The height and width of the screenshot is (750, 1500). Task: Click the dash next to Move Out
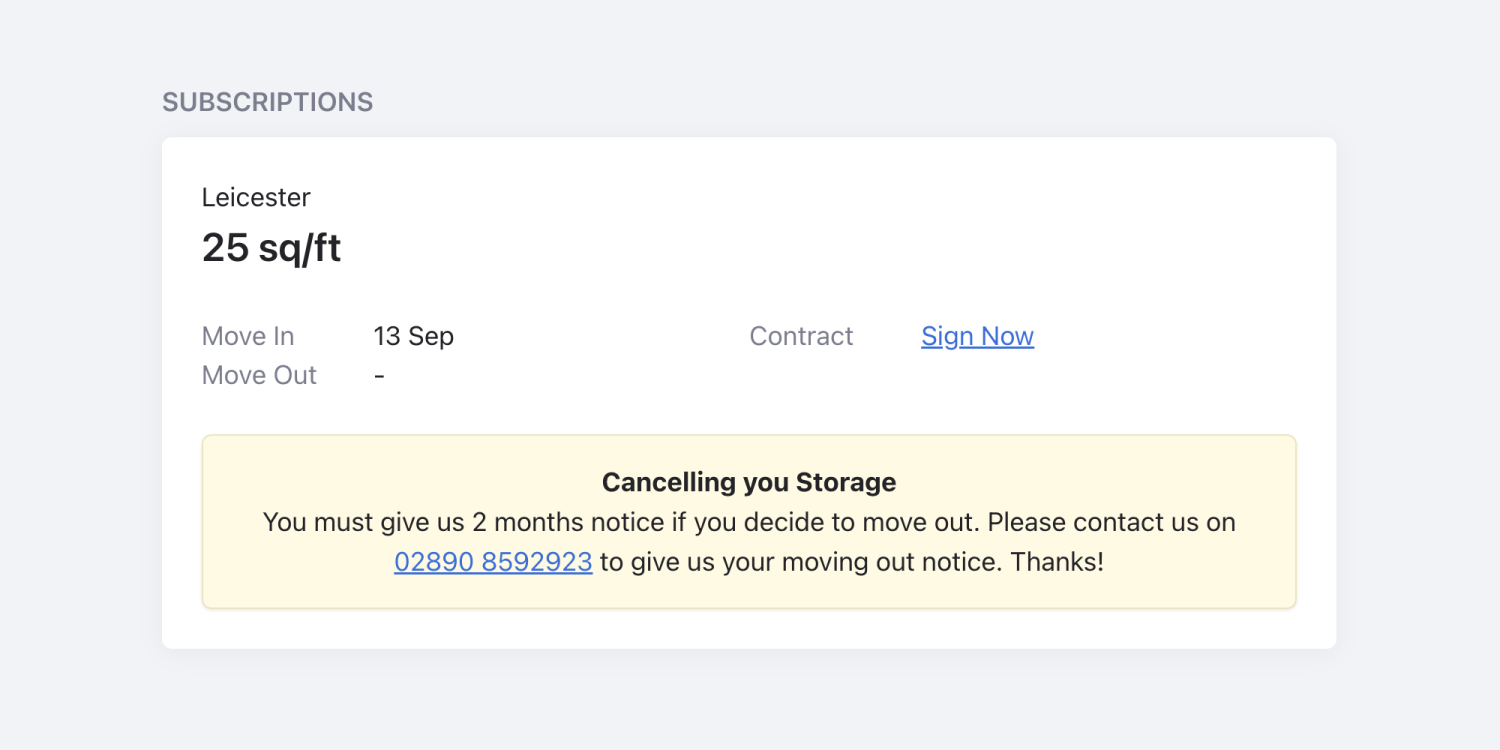pyautogui.click(x=378, y=374)
